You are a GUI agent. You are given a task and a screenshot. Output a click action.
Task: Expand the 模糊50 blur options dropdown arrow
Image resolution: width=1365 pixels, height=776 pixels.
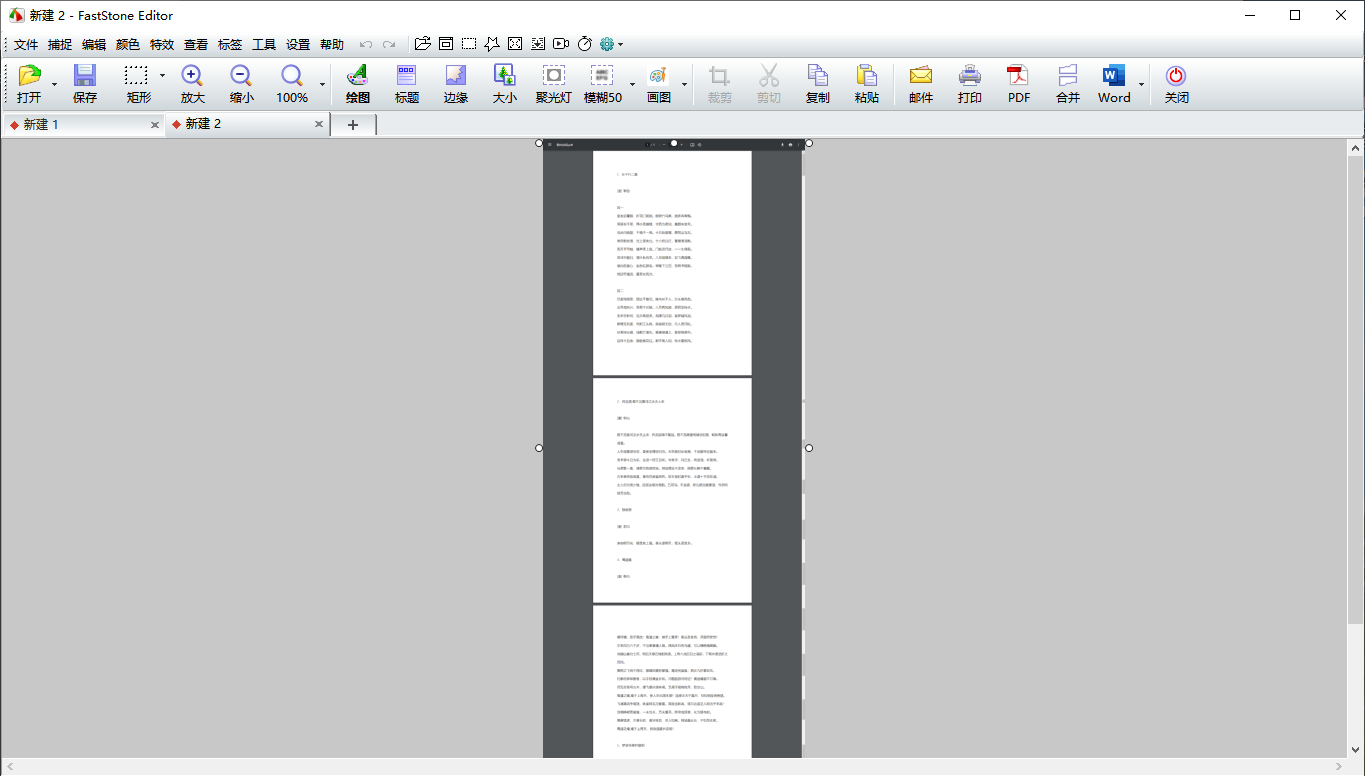(x=632, y=85)
